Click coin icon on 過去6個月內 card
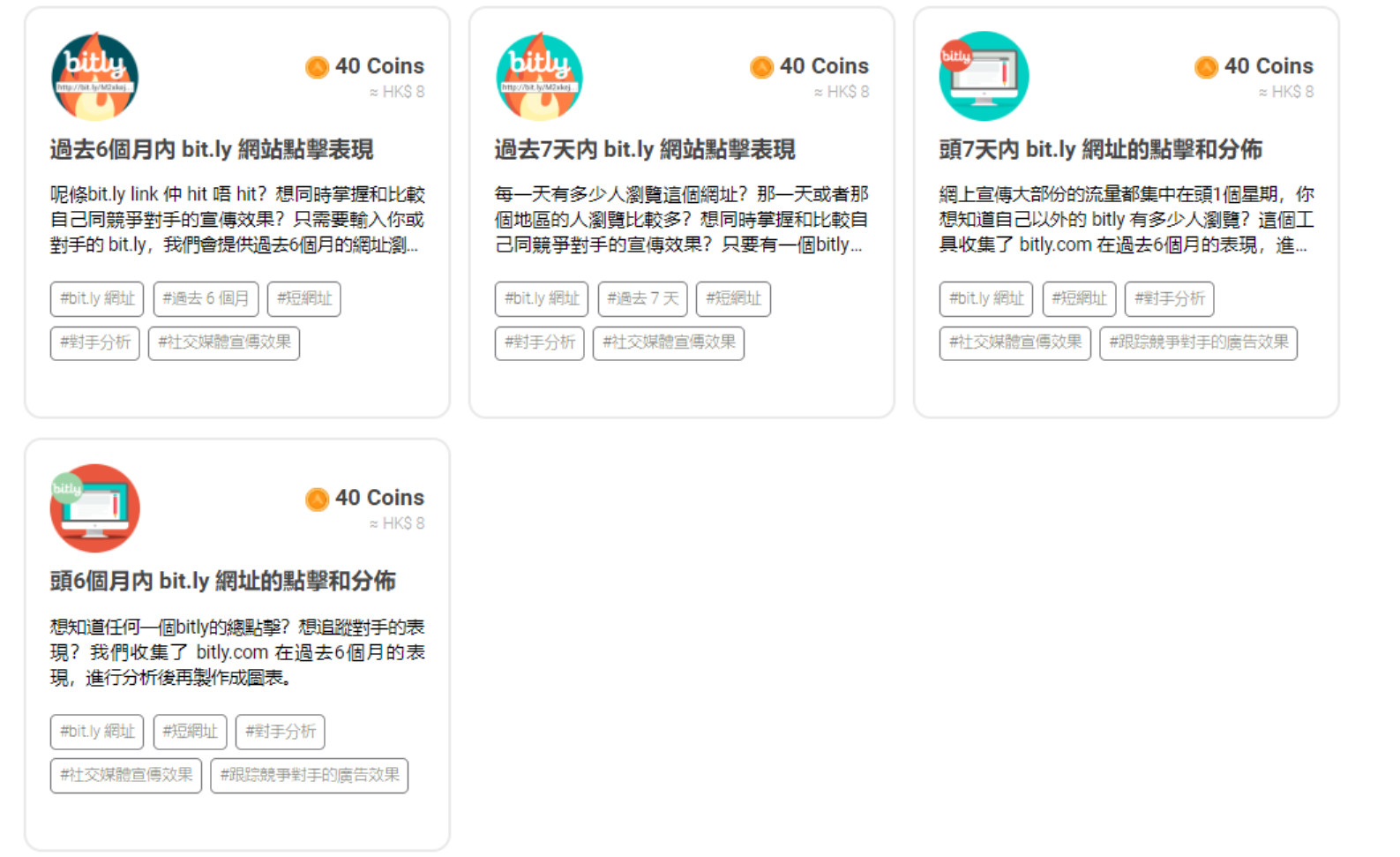1400x857 pixels. tap(317, 67)
